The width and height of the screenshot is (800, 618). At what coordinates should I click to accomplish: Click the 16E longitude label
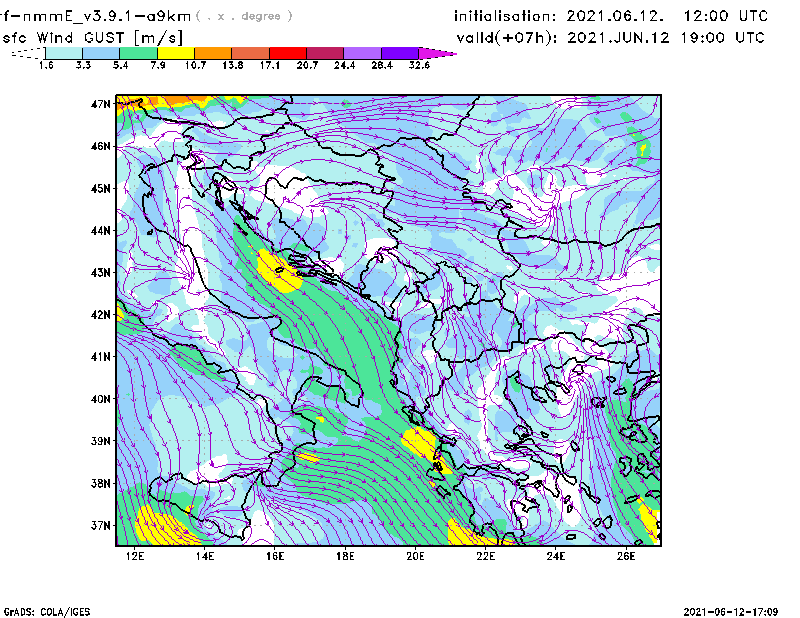coord(275,556)
